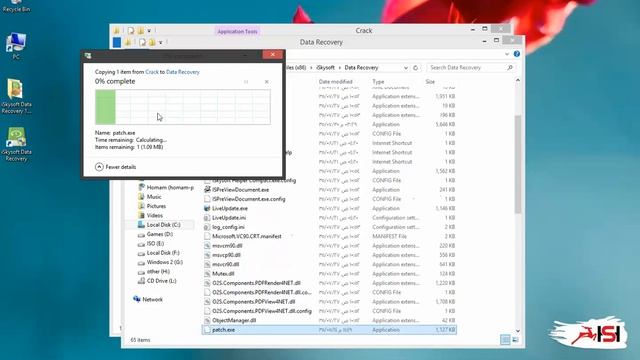Launch the iSkysoft Data Recovery desktop shortcut
This screenshot has height=360, width=640.
(16, 144)
